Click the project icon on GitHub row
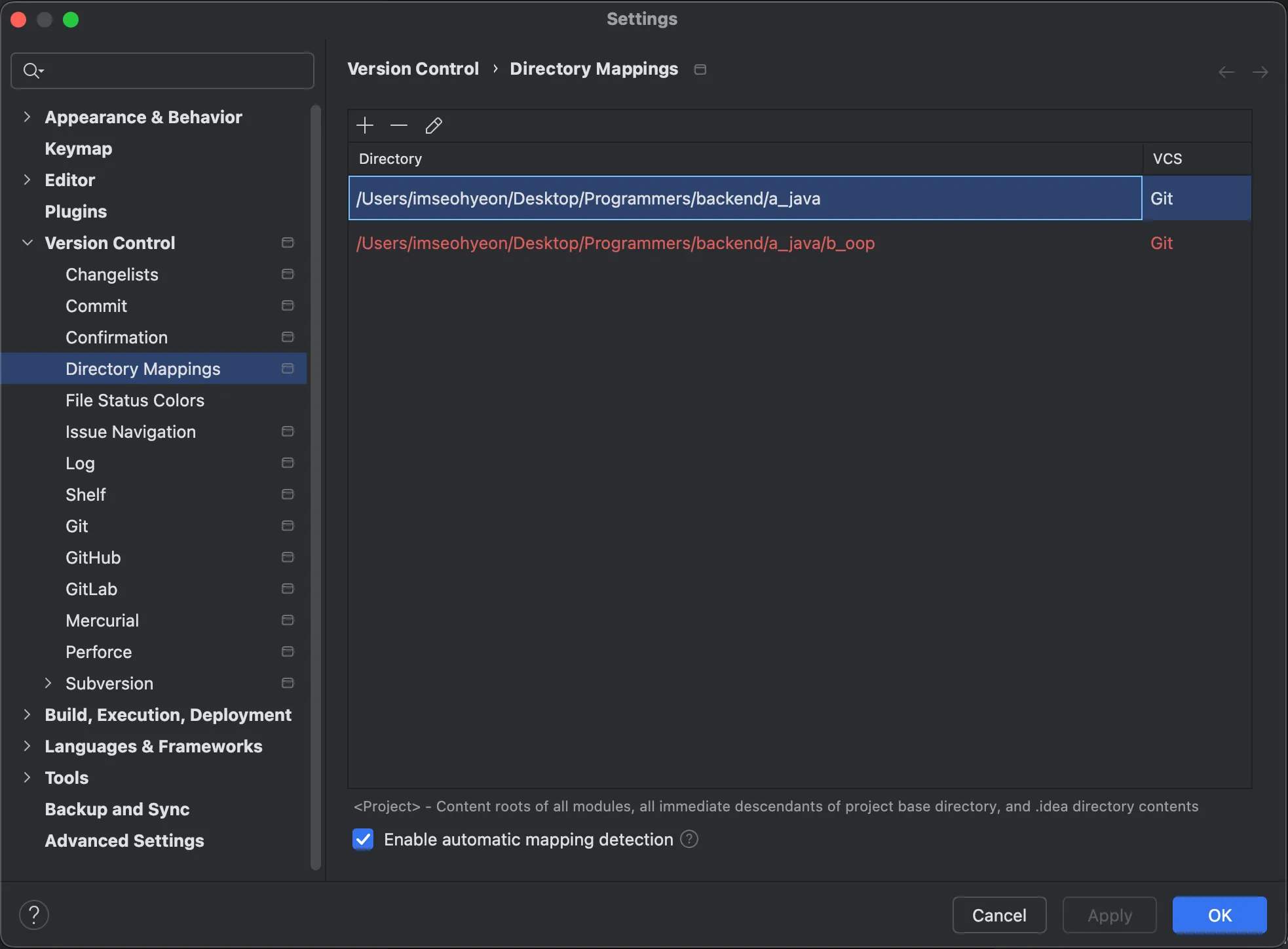This screenshot has width=1288, height=949. (288, 557)
